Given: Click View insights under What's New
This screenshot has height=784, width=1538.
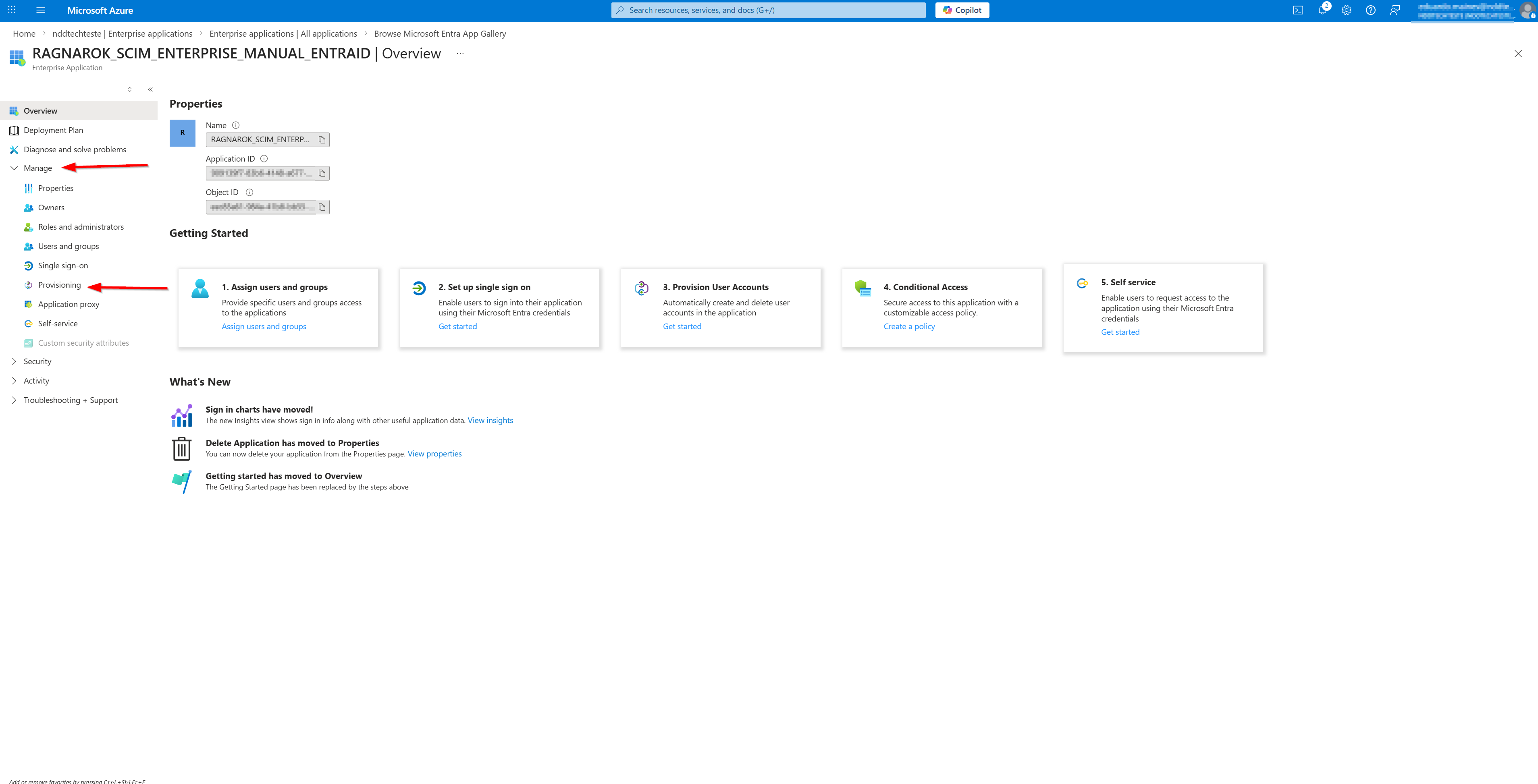Looking at the screenshot, I should click(490, 420).
